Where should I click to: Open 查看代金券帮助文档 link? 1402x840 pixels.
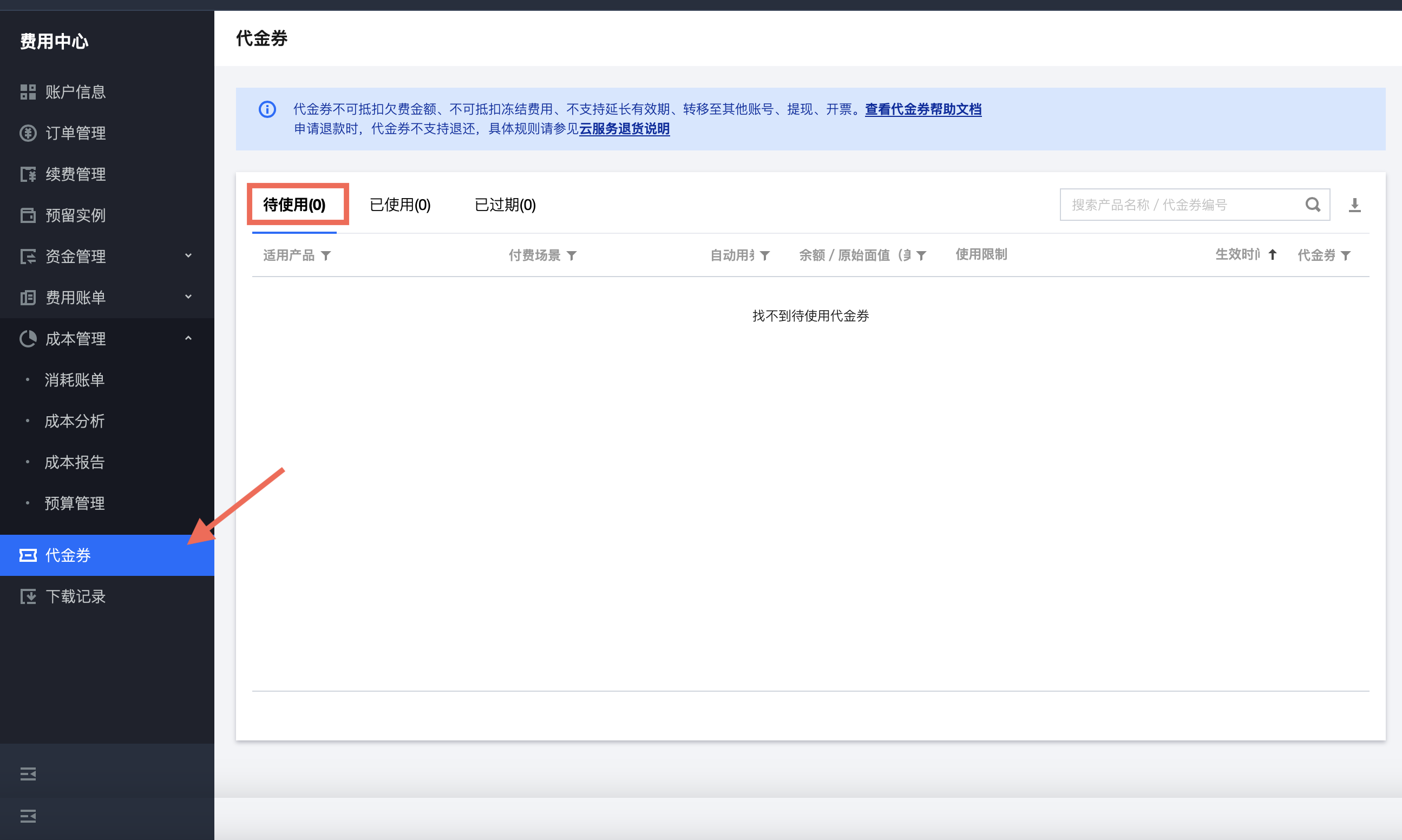922,109
